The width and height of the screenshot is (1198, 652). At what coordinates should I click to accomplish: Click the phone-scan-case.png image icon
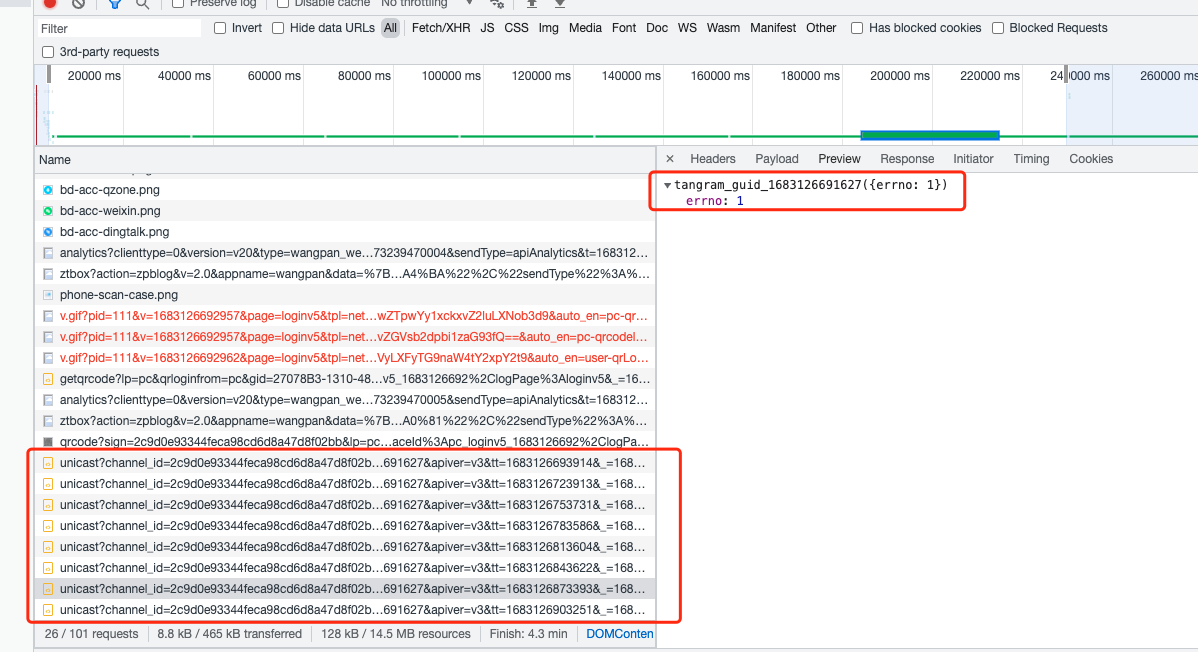[x=48, y=295]
